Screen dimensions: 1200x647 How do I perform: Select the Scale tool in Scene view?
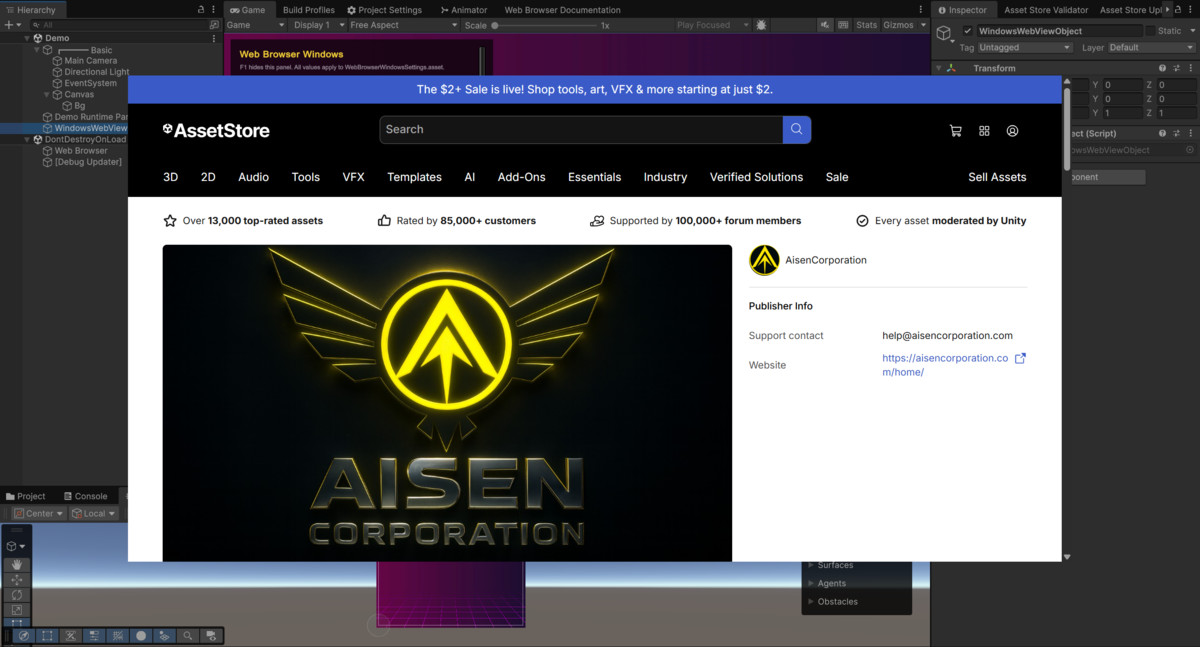click(17, 610)
